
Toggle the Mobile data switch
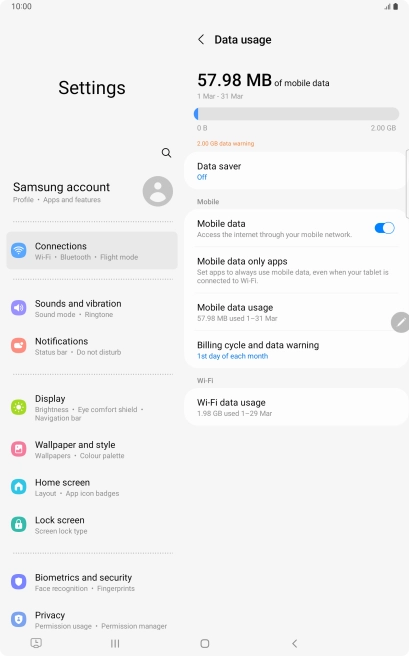384,228
